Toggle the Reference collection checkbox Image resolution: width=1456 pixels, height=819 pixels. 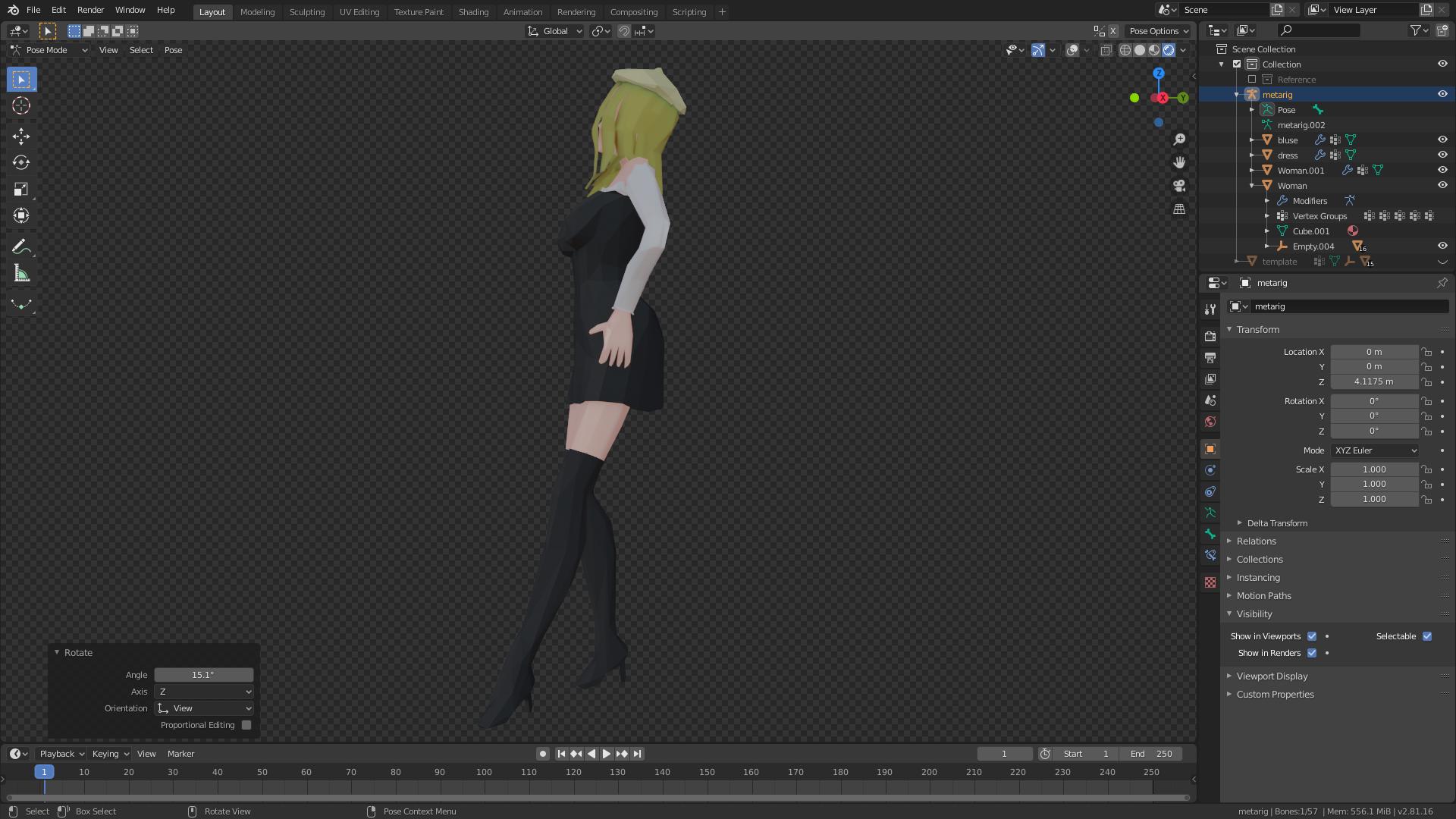[1252, 79]
